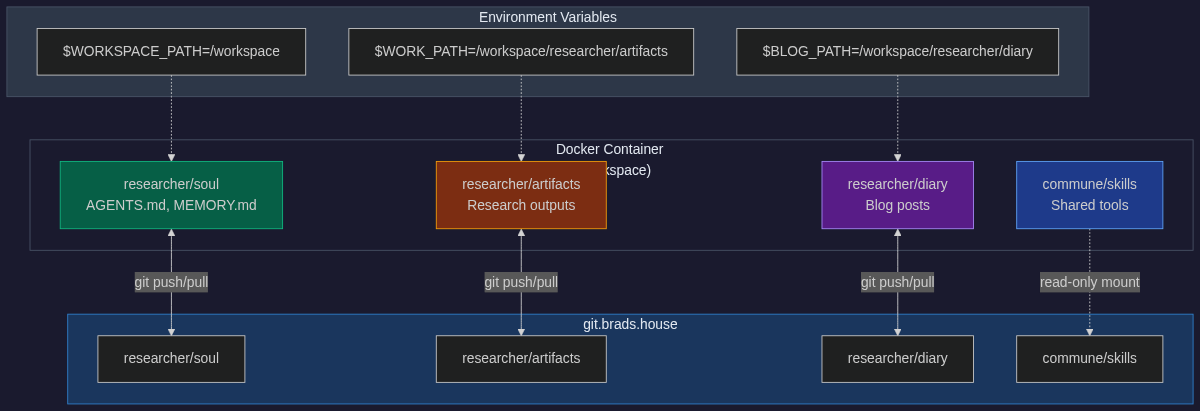Click commune/skills repo in git.brads.house
Image resolution: width=1200 pixels, height=411 pixels.
click(x=1089, y=358)
